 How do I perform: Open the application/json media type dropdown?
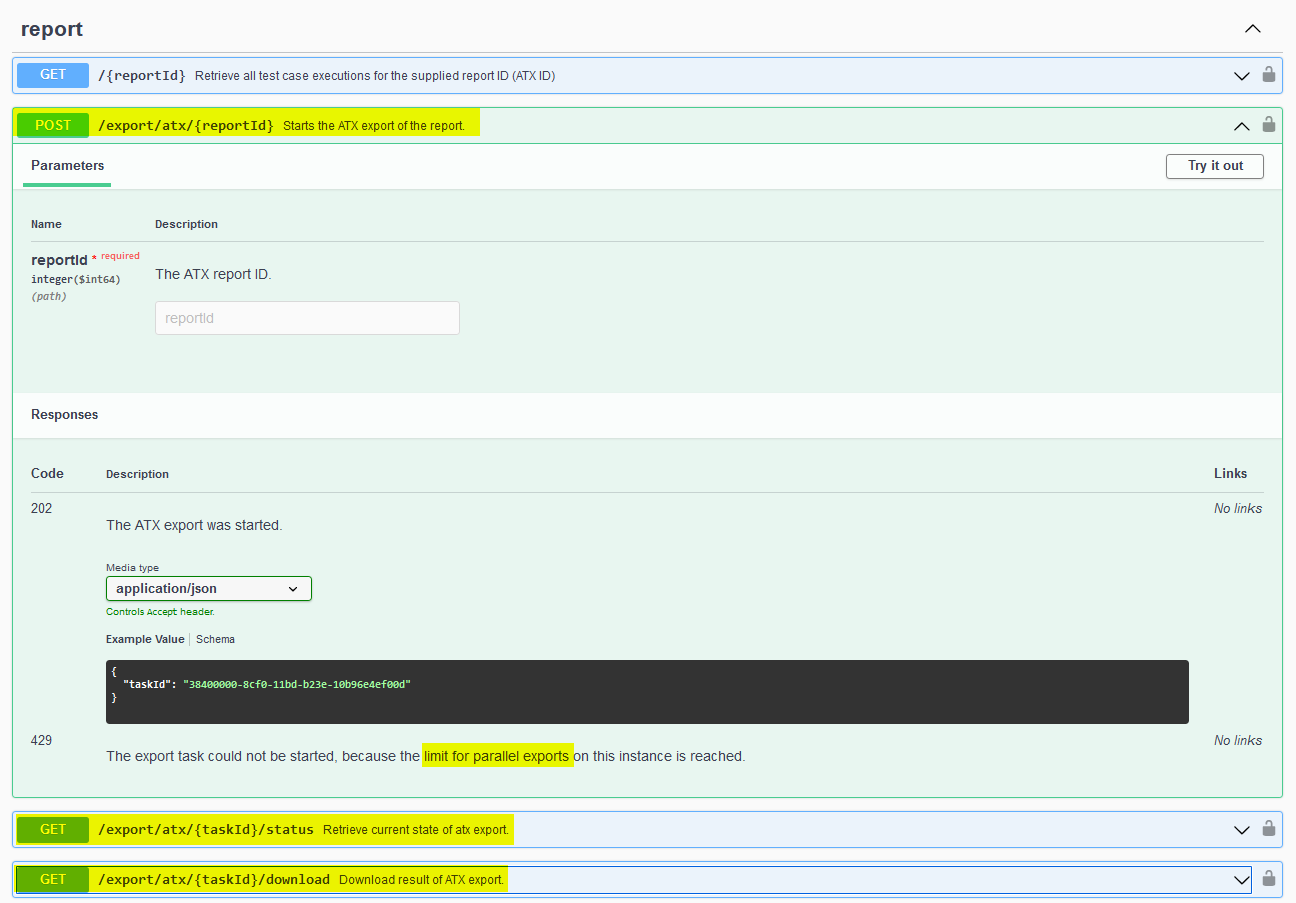(209, 589)
